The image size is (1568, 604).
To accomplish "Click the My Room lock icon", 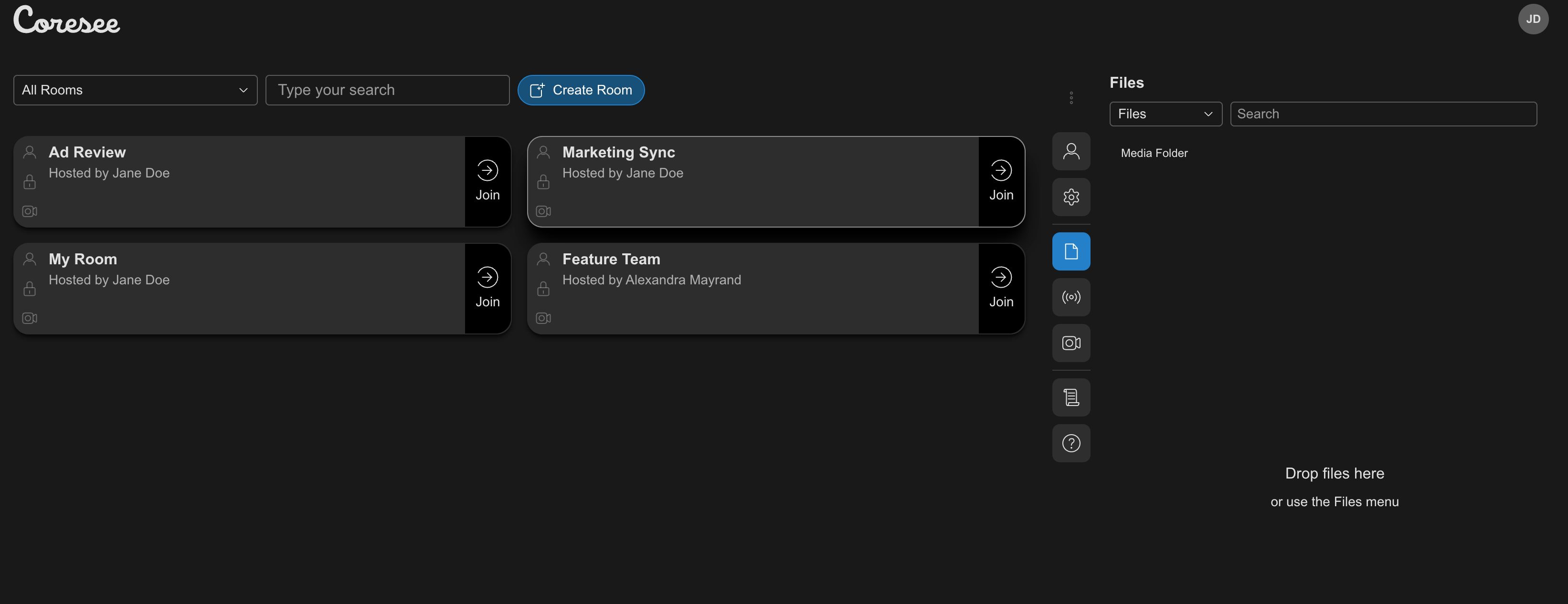I will [30, 288].
